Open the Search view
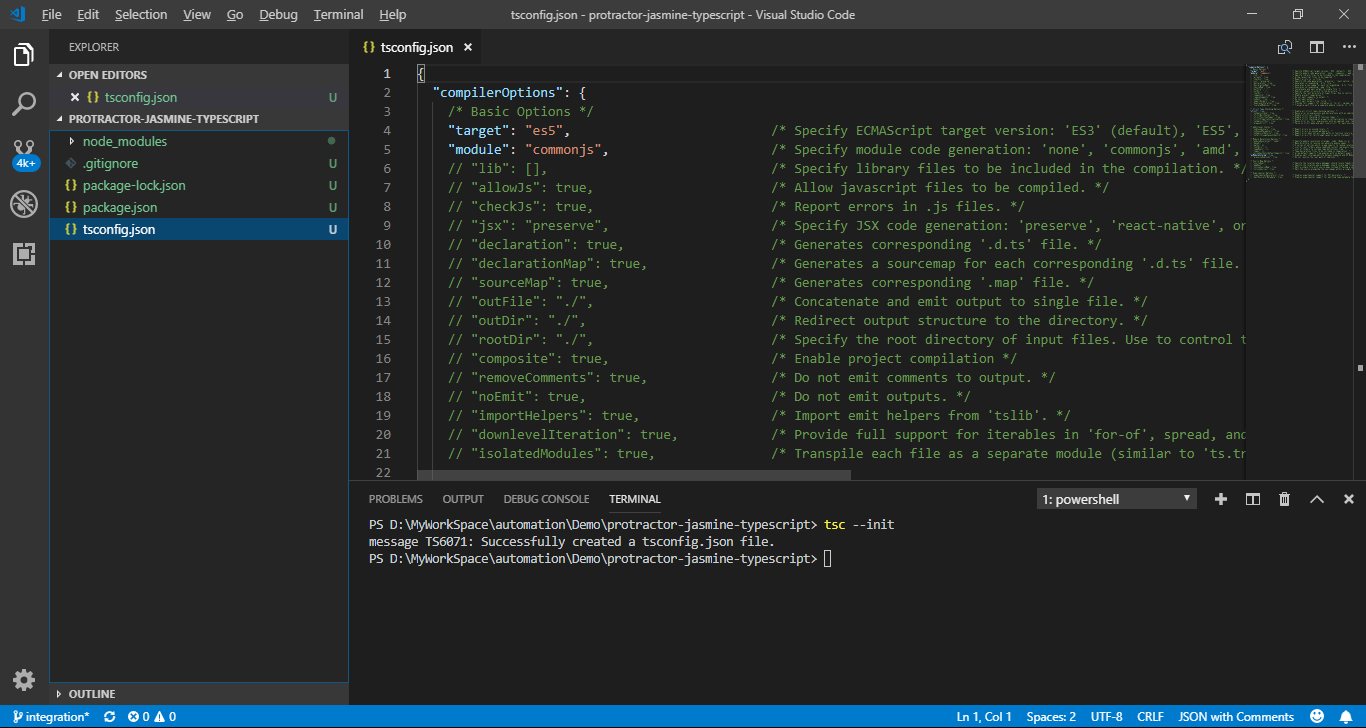 coord(24,103)
